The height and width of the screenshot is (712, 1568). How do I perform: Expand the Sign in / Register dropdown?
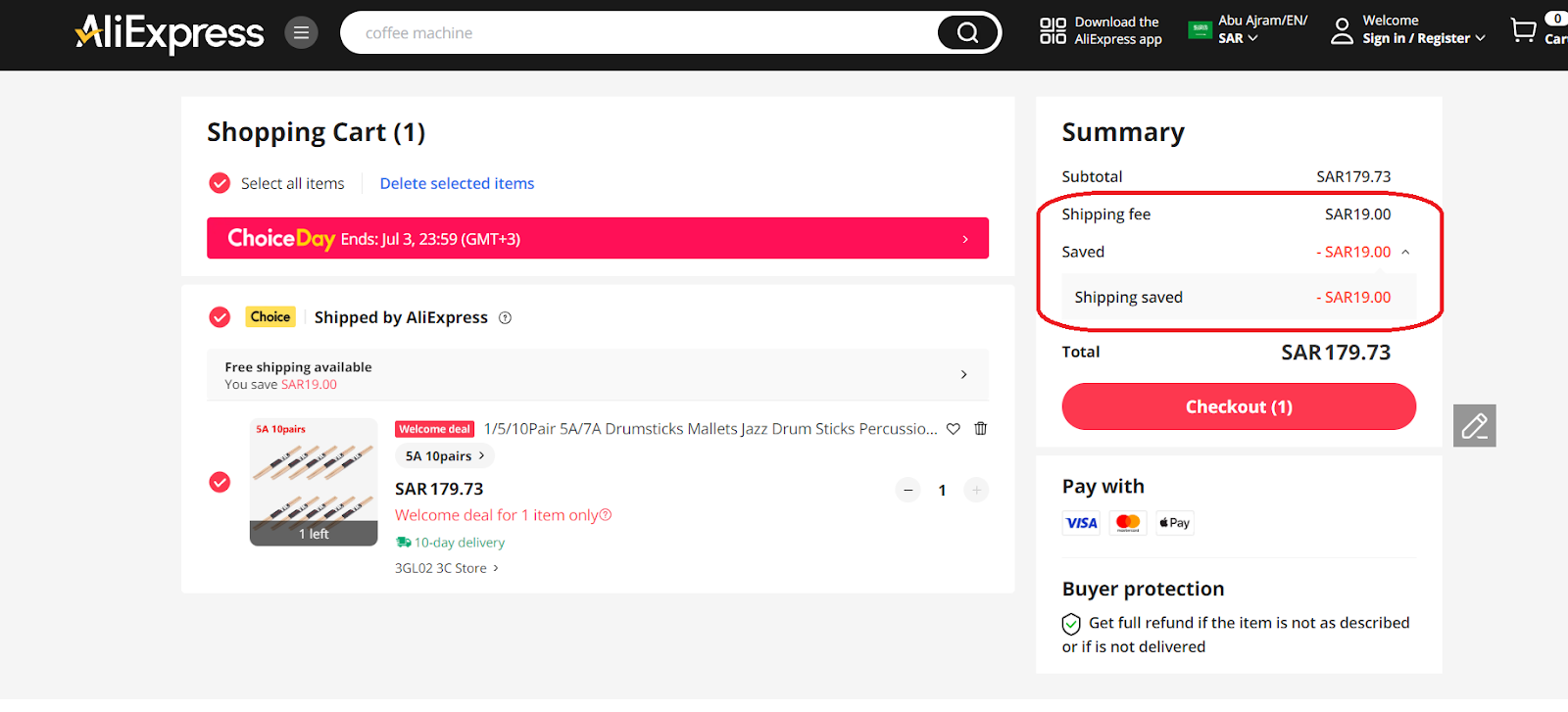coord(1424,38)
